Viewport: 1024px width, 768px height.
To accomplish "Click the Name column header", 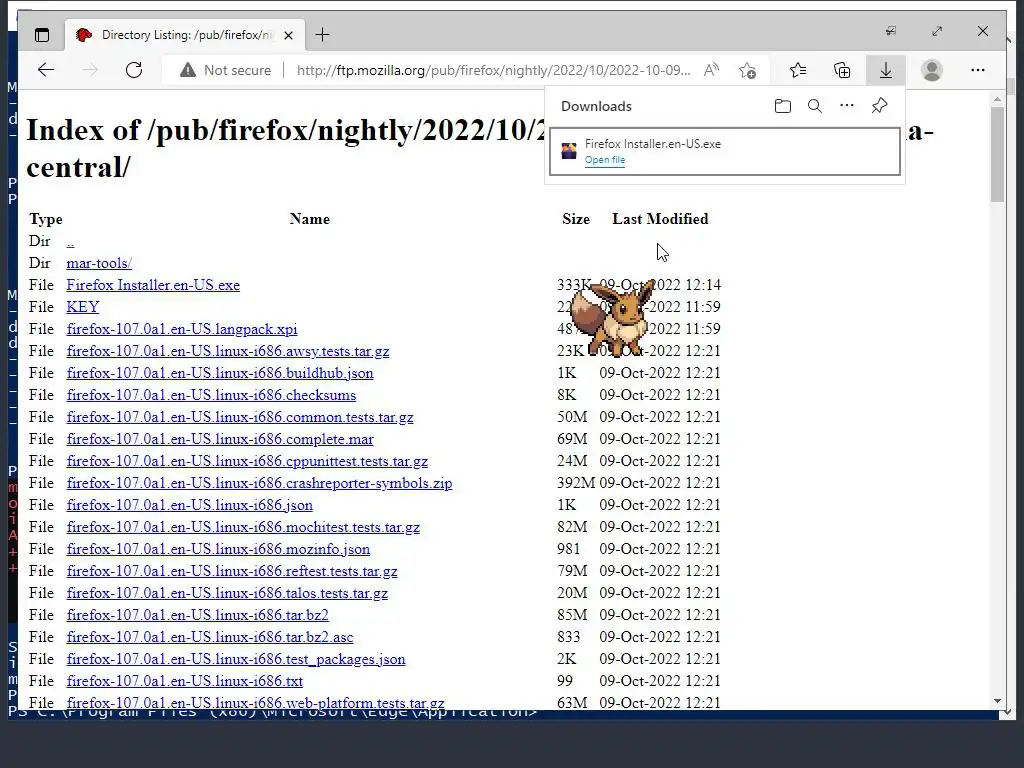I will 310,219.
